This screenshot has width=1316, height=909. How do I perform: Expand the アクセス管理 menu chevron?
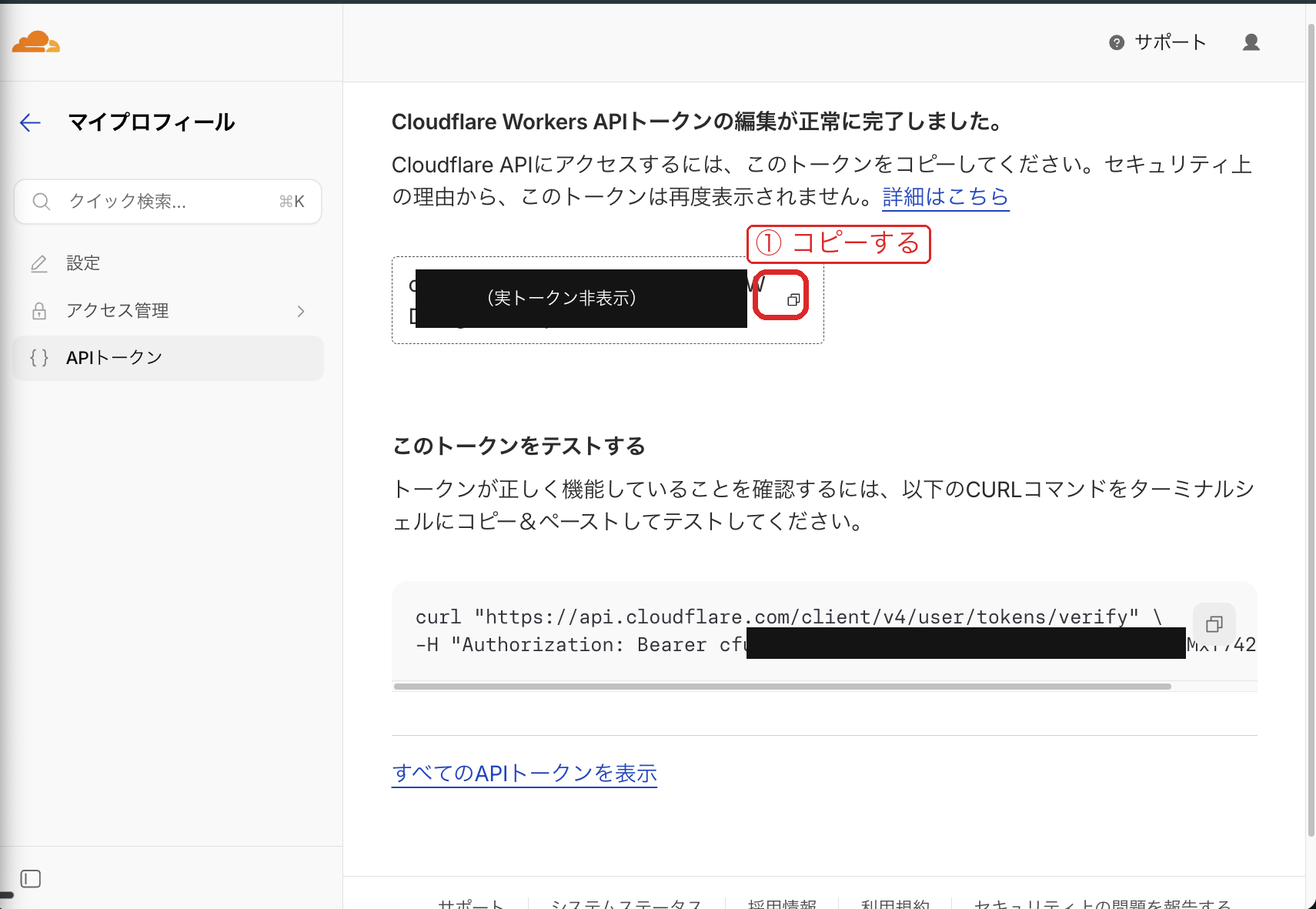click(x=301, y=311)
